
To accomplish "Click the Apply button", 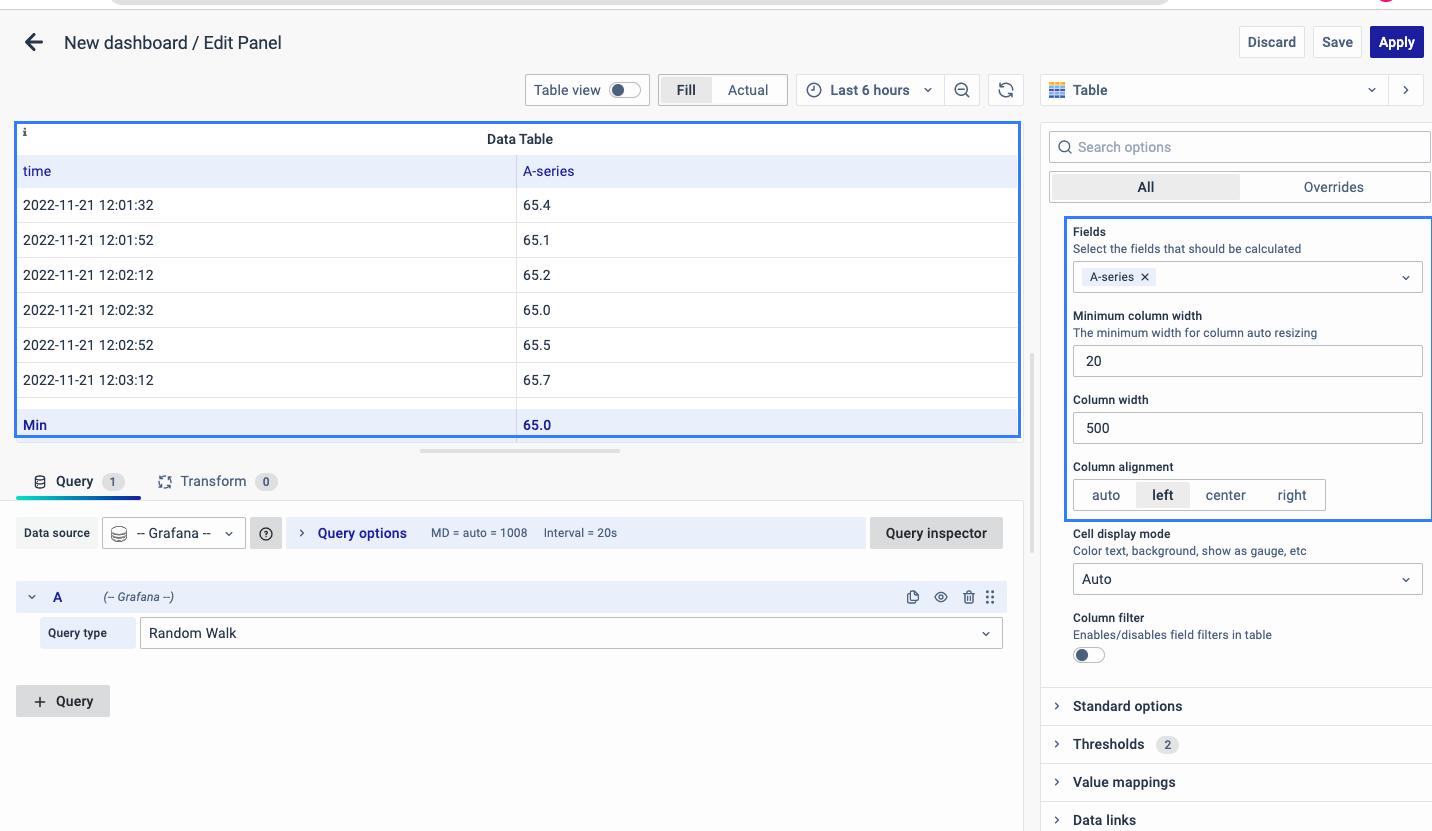I will [x=1396, y=42].
